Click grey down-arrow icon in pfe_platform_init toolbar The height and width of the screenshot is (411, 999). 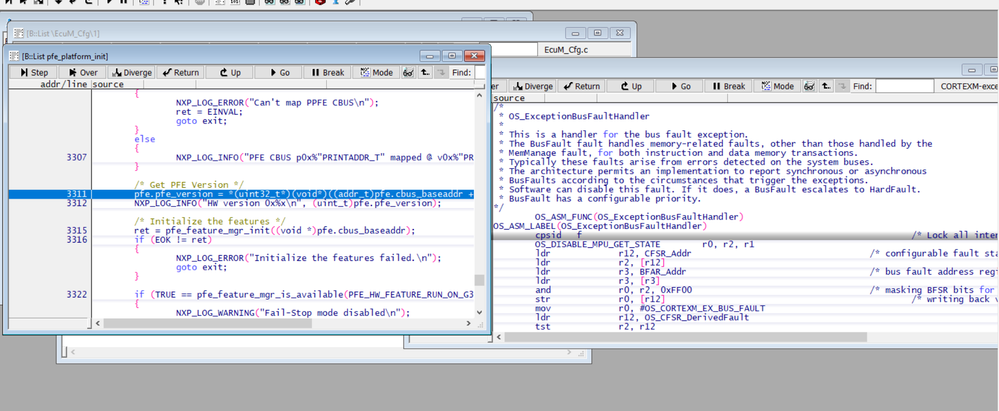click(441, 73)
